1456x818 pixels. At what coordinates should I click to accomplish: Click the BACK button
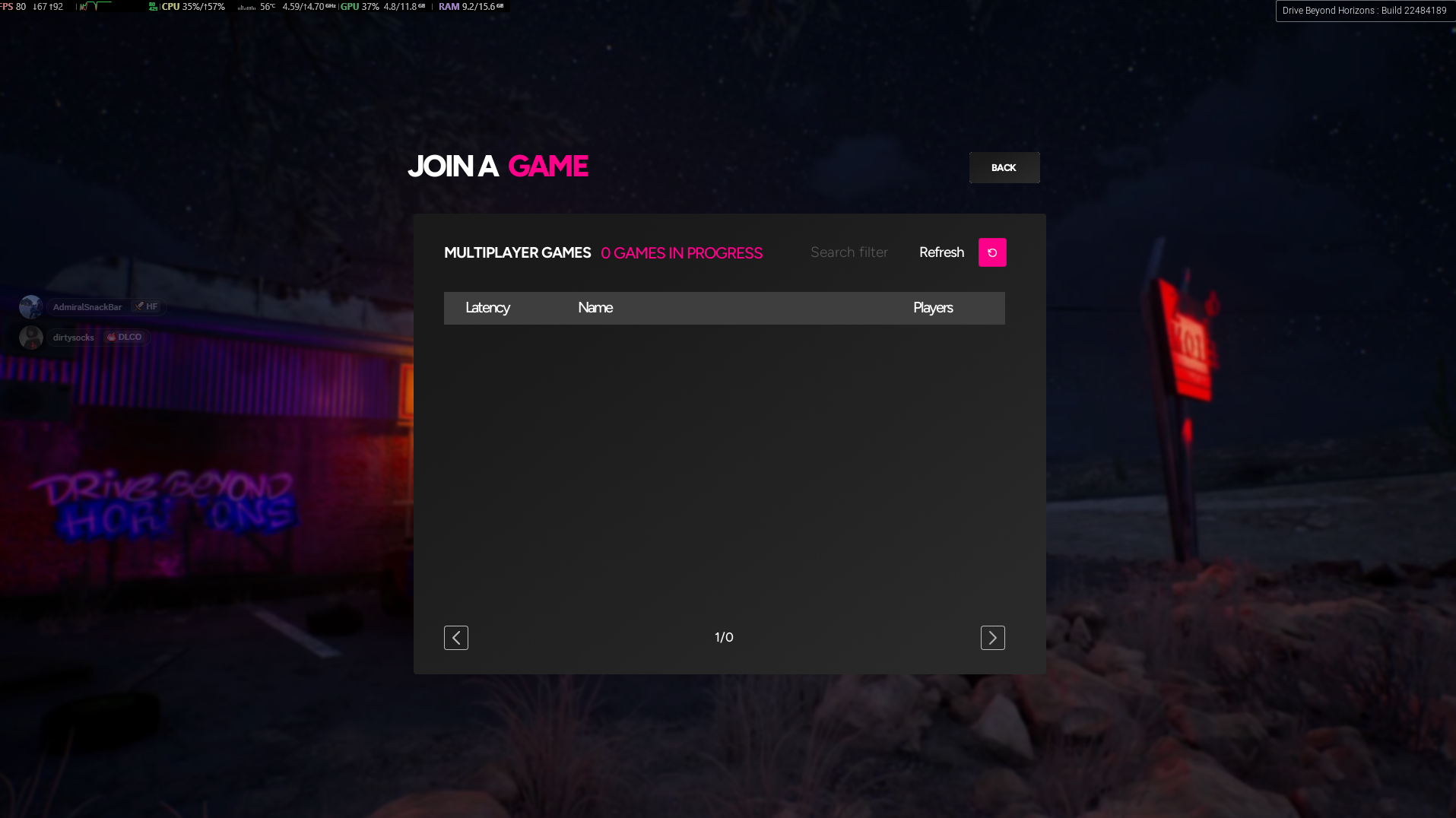[x=1004, y=168]
